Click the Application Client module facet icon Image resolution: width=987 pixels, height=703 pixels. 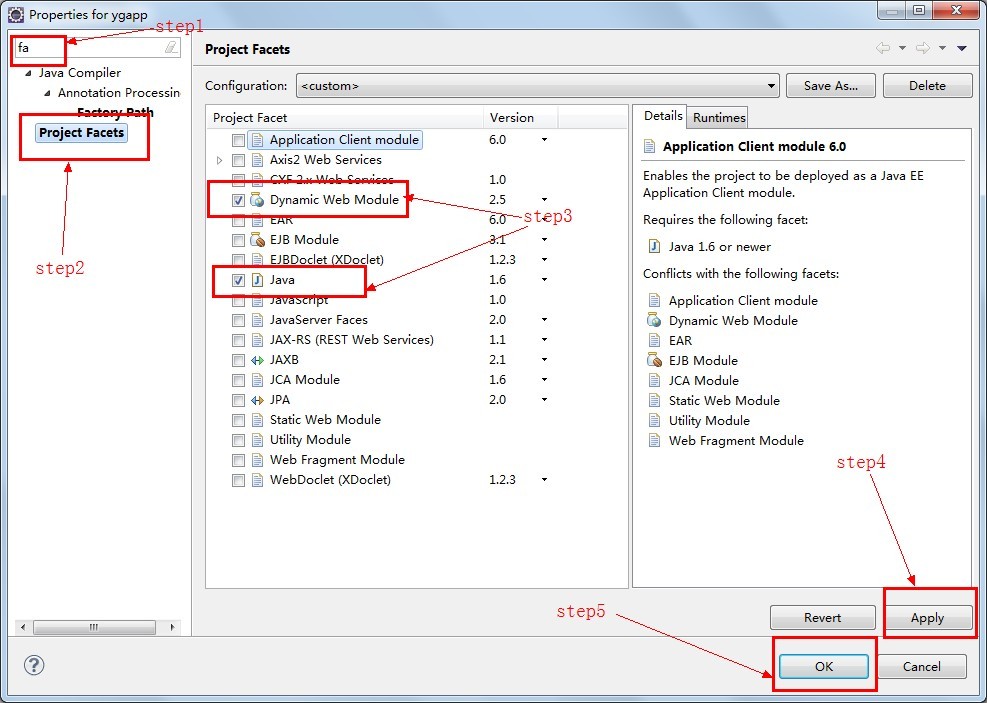[257, 140]
